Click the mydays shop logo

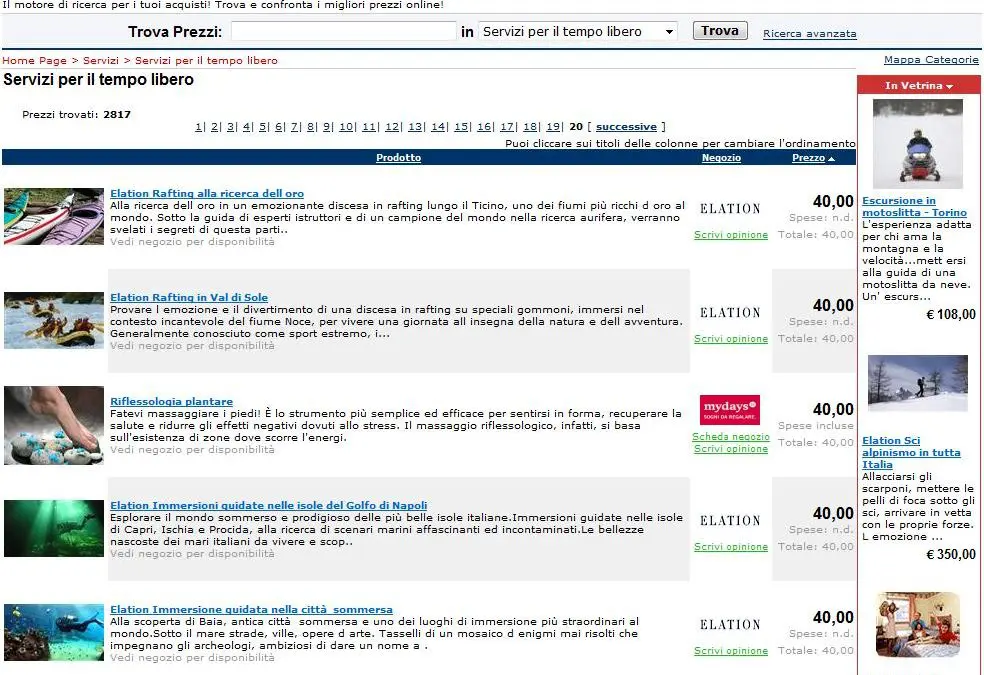[x=730, y=410]
